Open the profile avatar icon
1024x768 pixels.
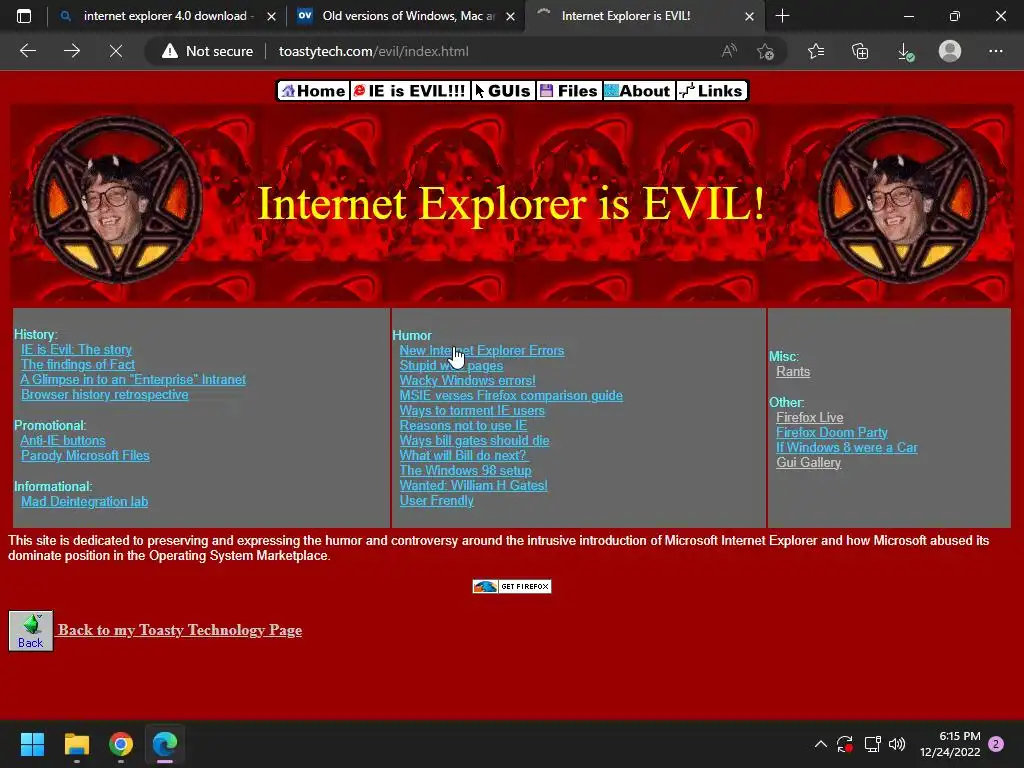(950, 51)
